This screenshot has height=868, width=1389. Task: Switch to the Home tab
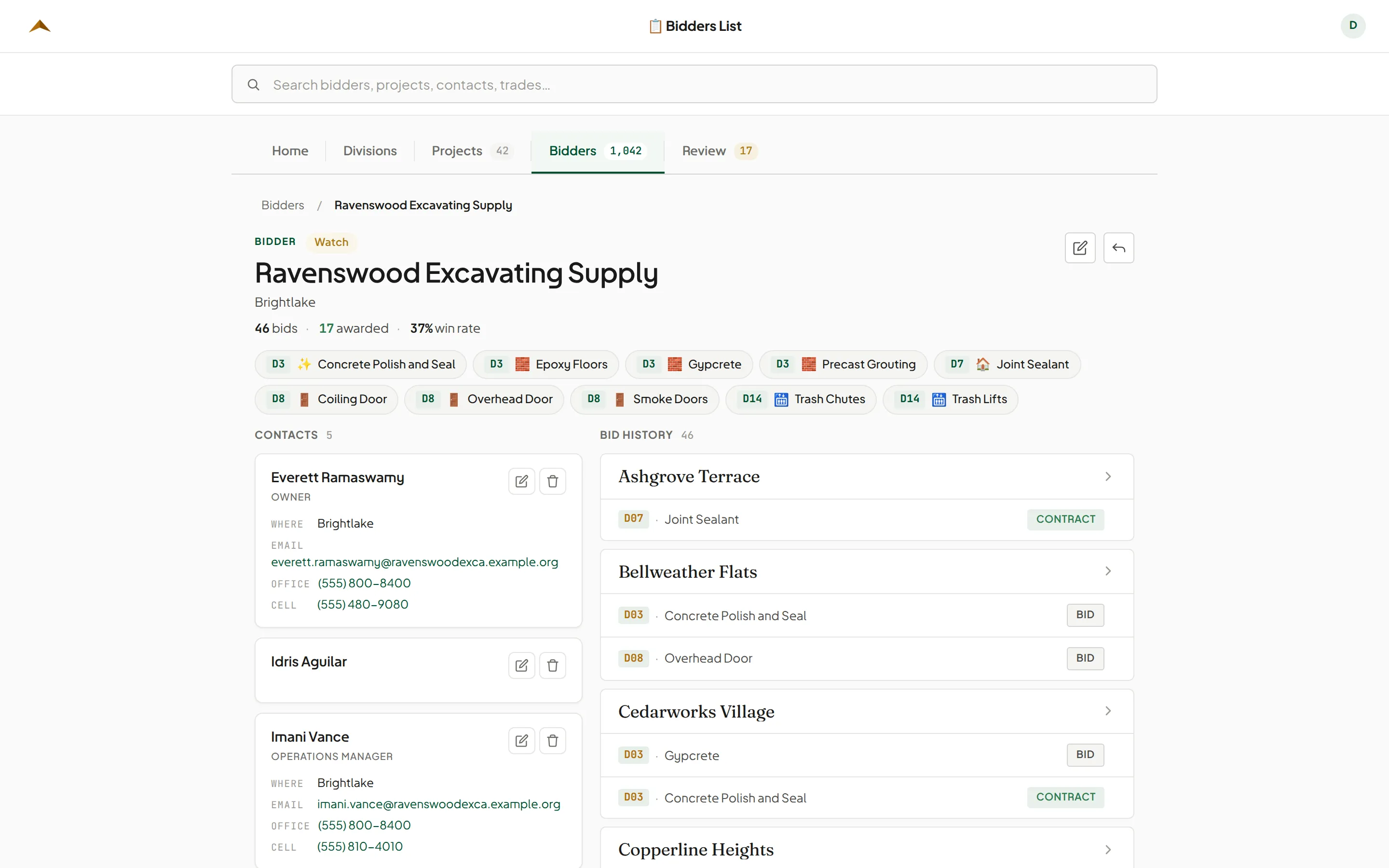click(290, 151)
